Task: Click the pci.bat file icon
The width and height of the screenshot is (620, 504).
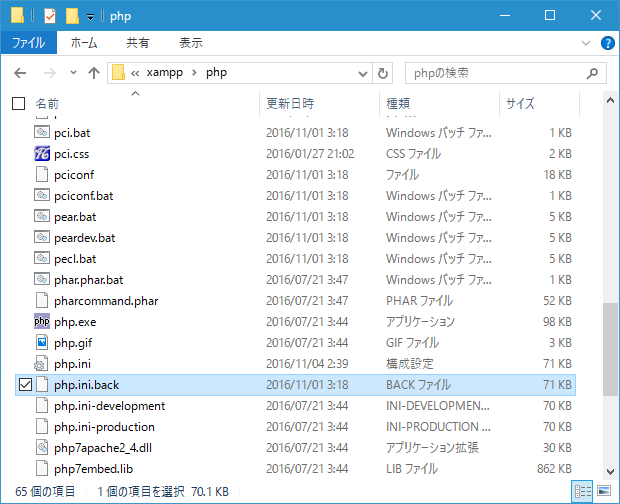Action: (42, 132)
